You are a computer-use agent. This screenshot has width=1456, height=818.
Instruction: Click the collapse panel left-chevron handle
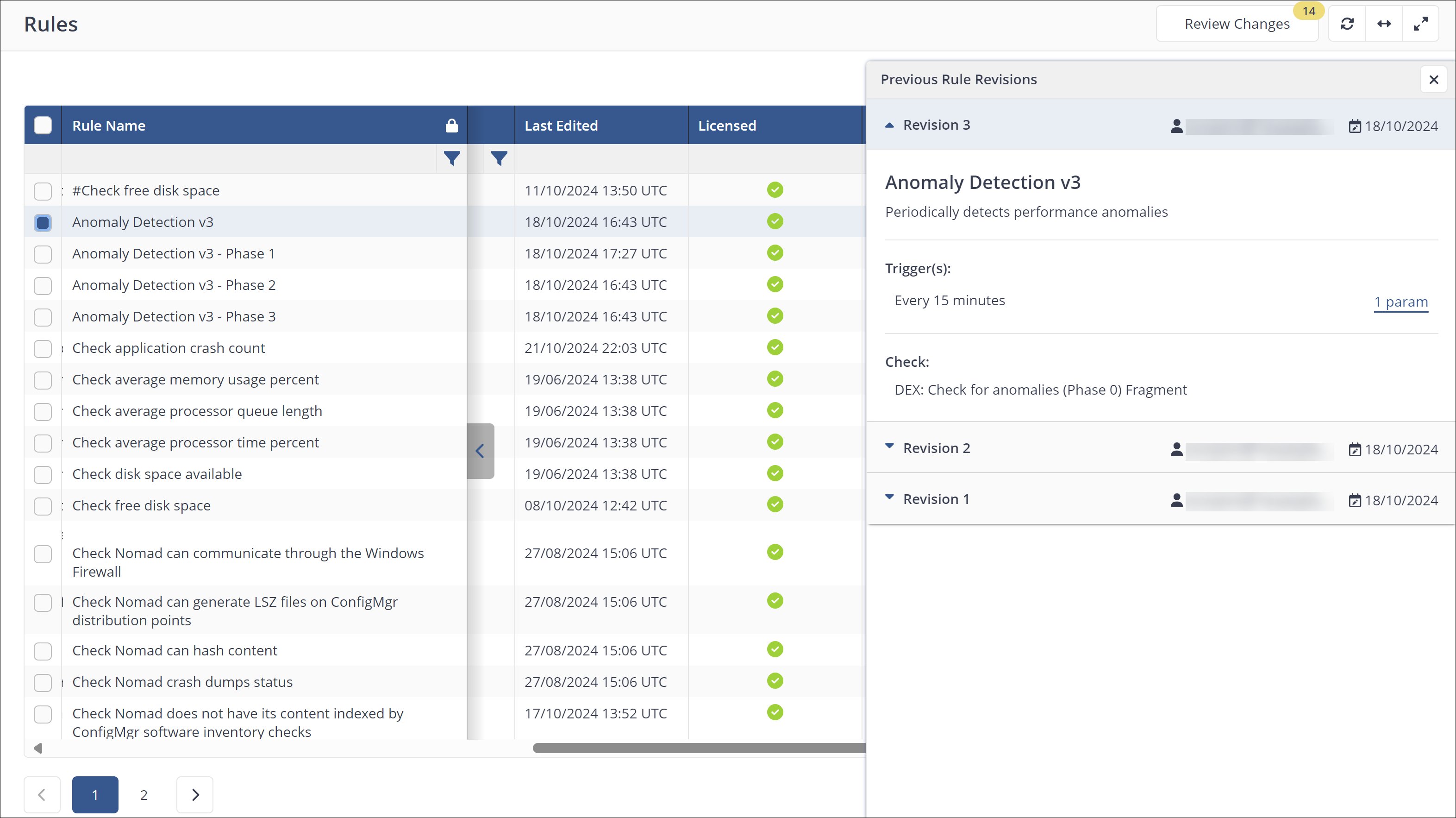point(480,451)
